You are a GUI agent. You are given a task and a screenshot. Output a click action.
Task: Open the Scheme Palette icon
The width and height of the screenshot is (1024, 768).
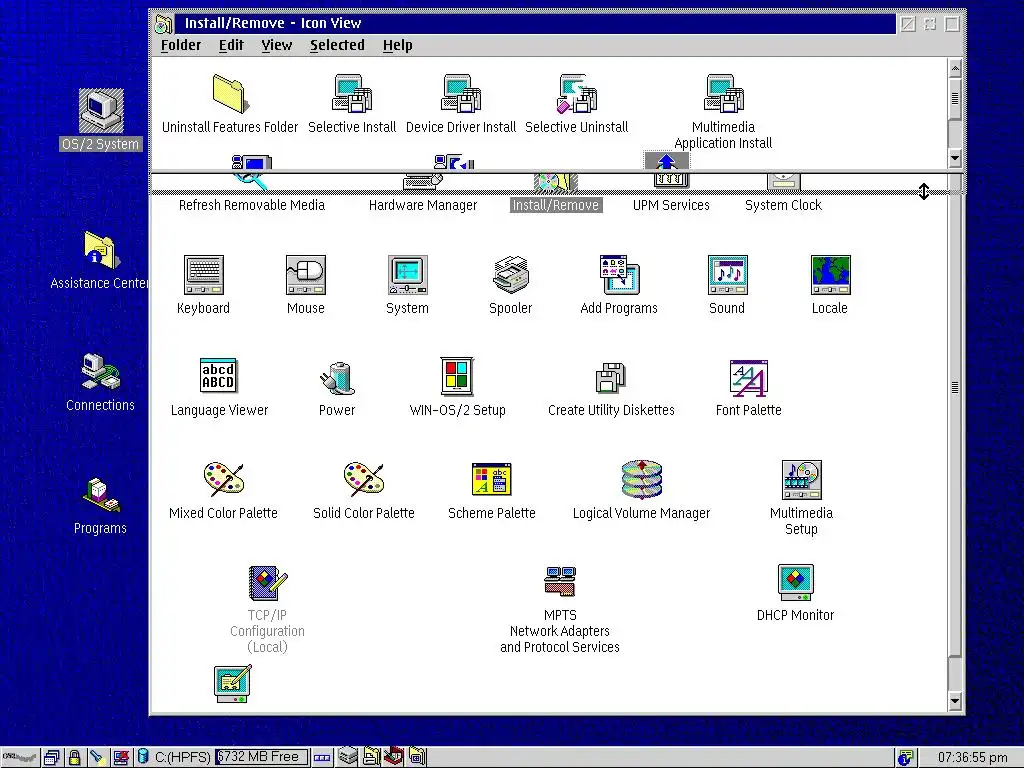click(492, 479)
